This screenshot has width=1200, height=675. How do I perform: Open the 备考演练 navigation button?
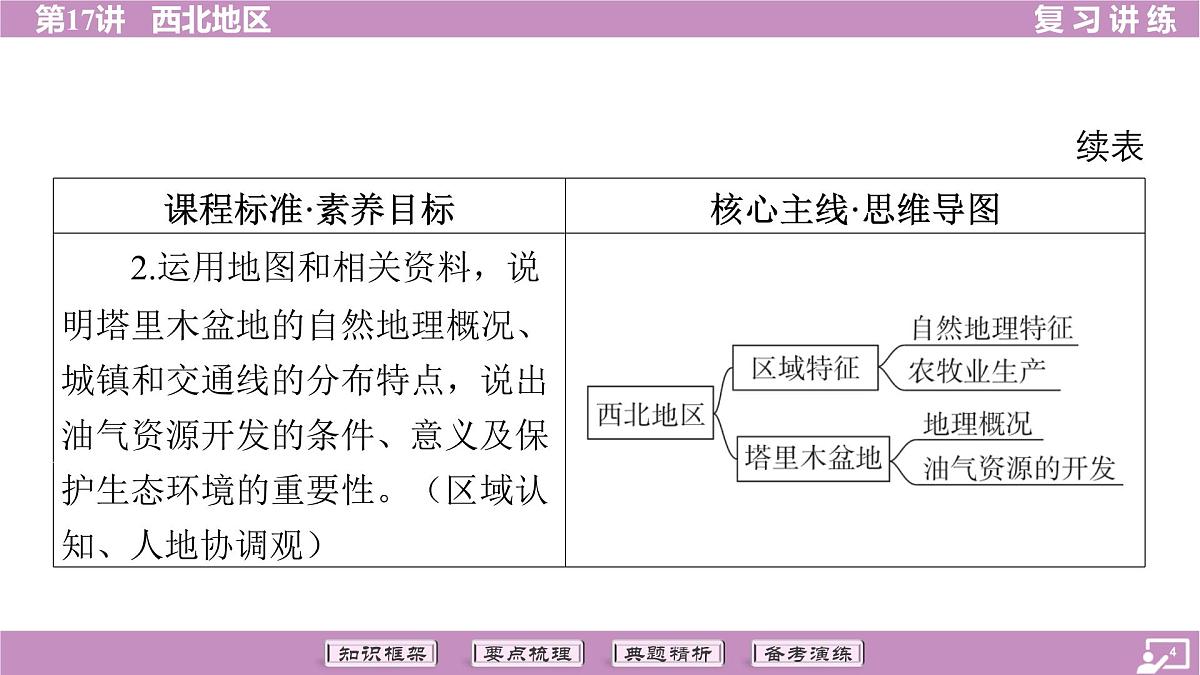(807, 654)
